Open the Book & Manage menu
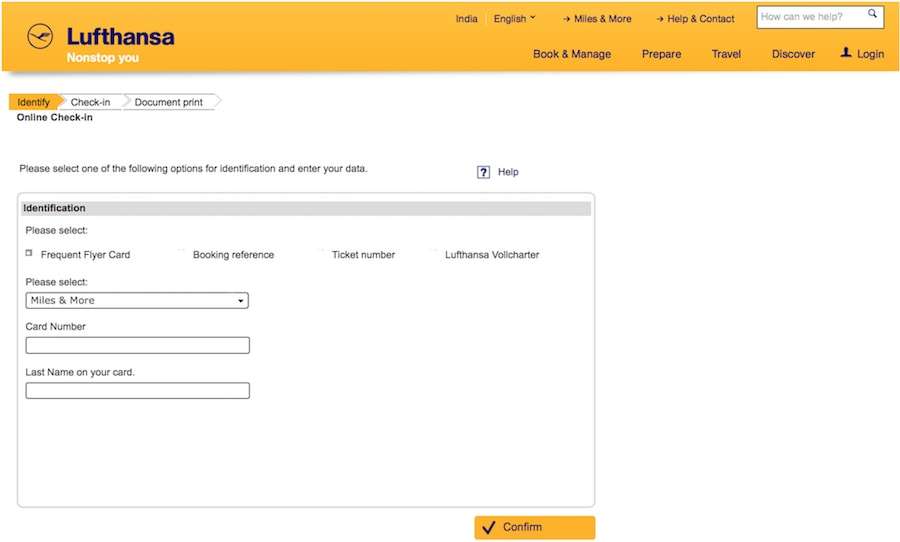The height and width of the screenshot is (542, 900). (x=572, y=54)
